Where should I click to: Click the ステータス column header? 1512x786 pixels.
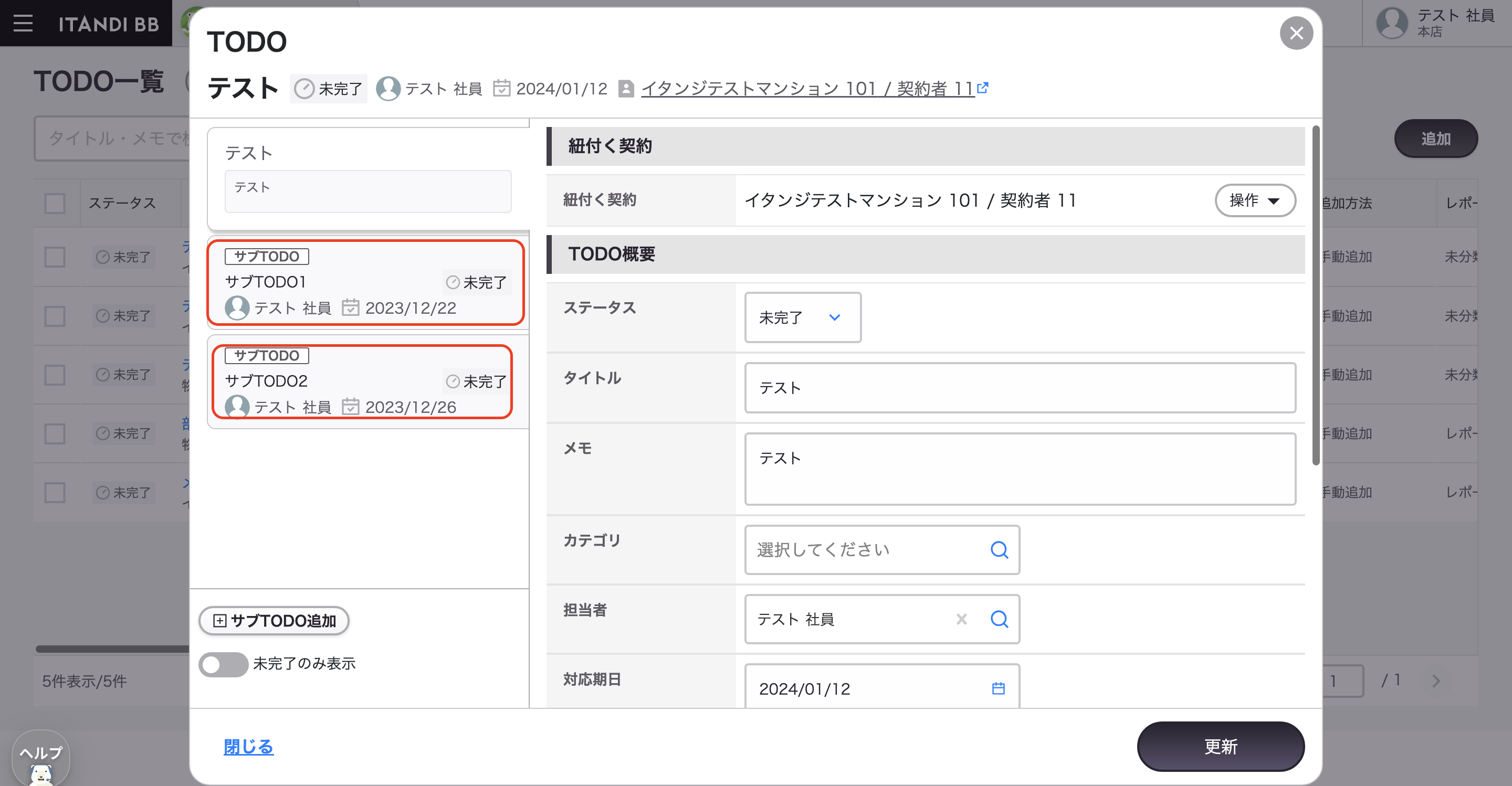[122, 203]
